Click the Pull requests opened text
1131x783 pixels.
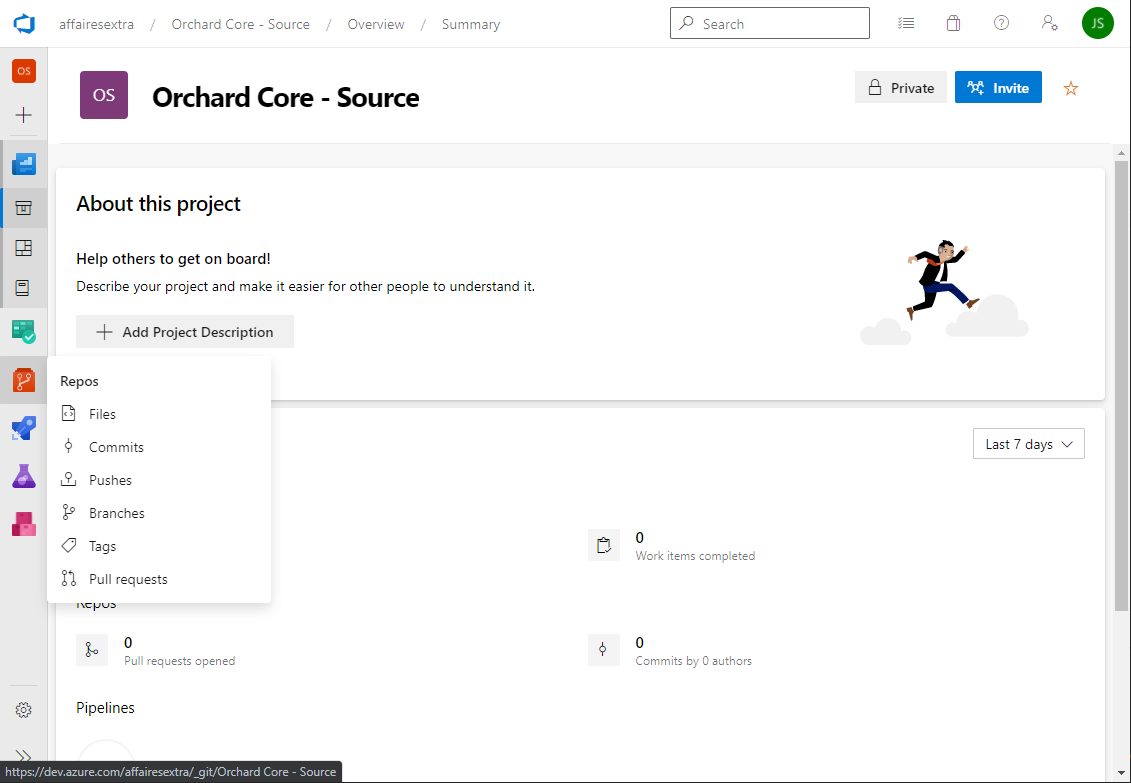tap(180, 661)
